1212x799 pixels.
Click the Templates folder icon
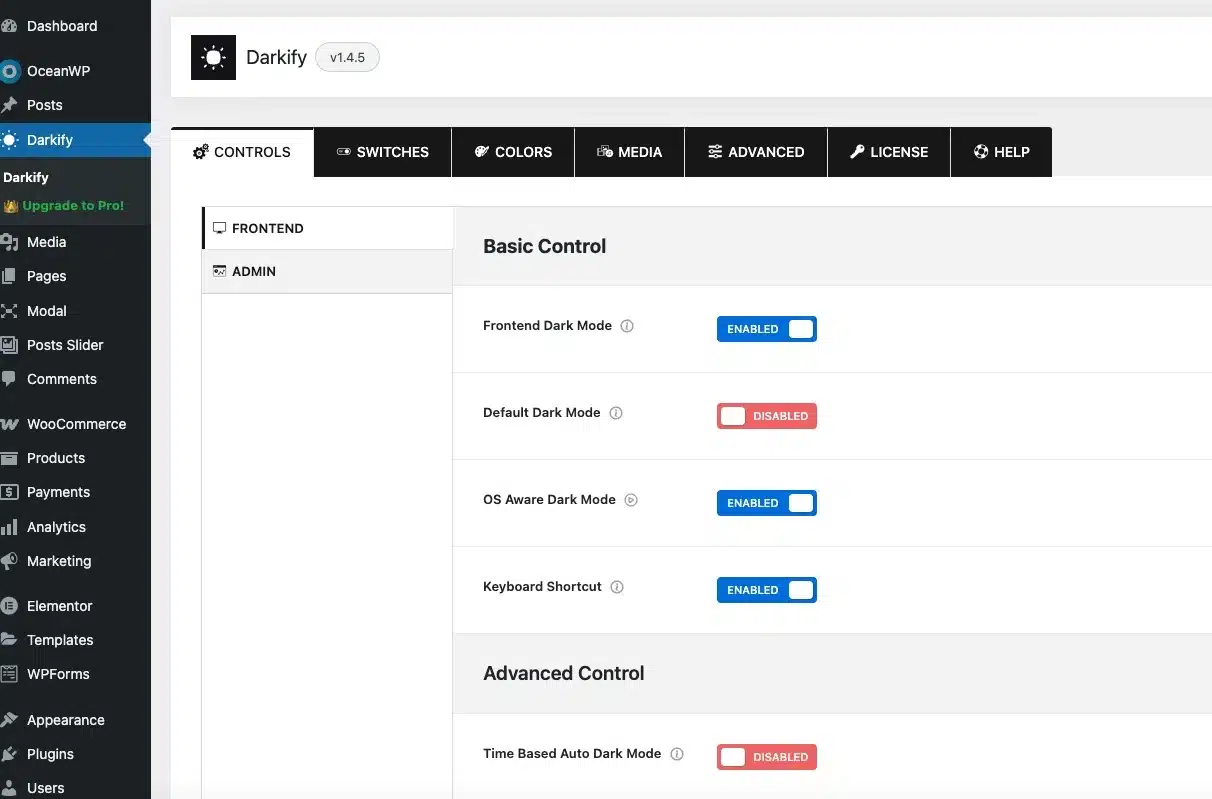(9, 640)
